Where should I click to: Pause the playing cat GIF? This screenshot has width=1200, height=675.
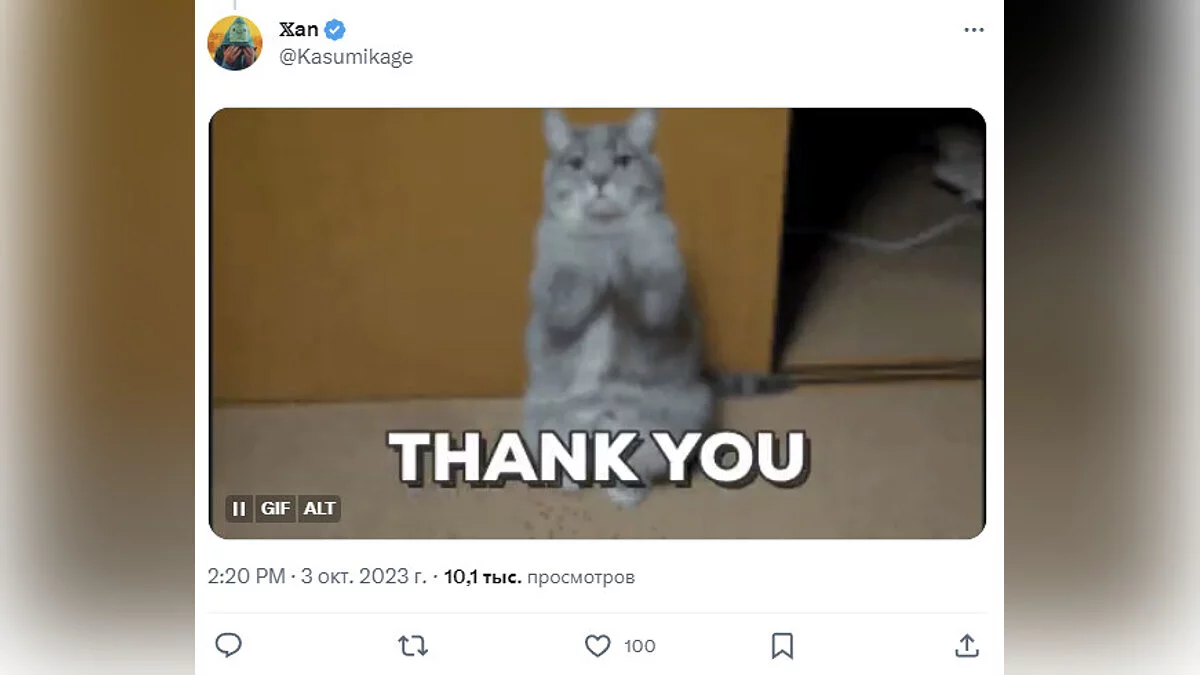click(x=239, y=509)
